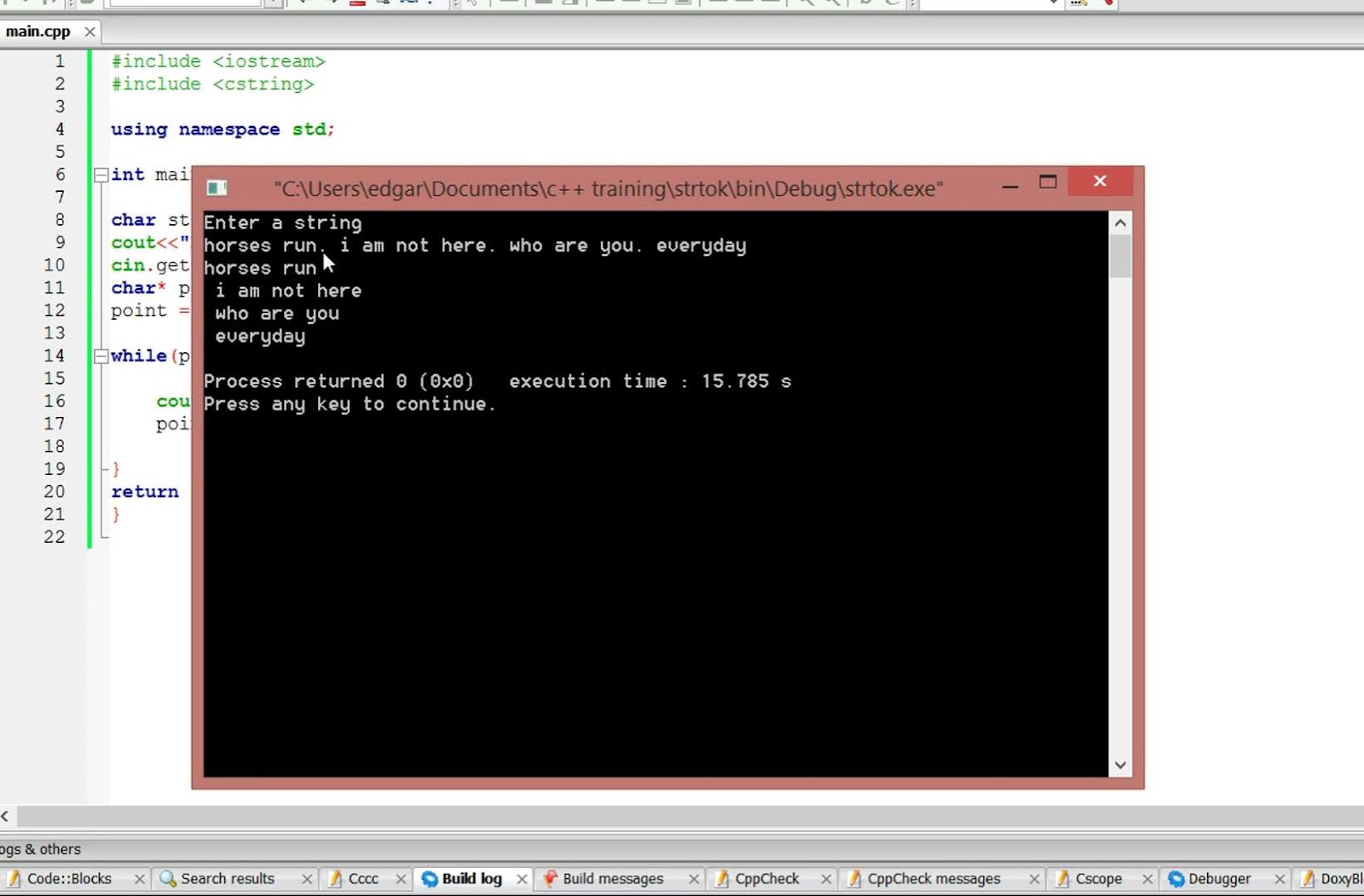Switch to the Build messages tab
This screenshot has height=896, width=1364.
click(612, 878)
